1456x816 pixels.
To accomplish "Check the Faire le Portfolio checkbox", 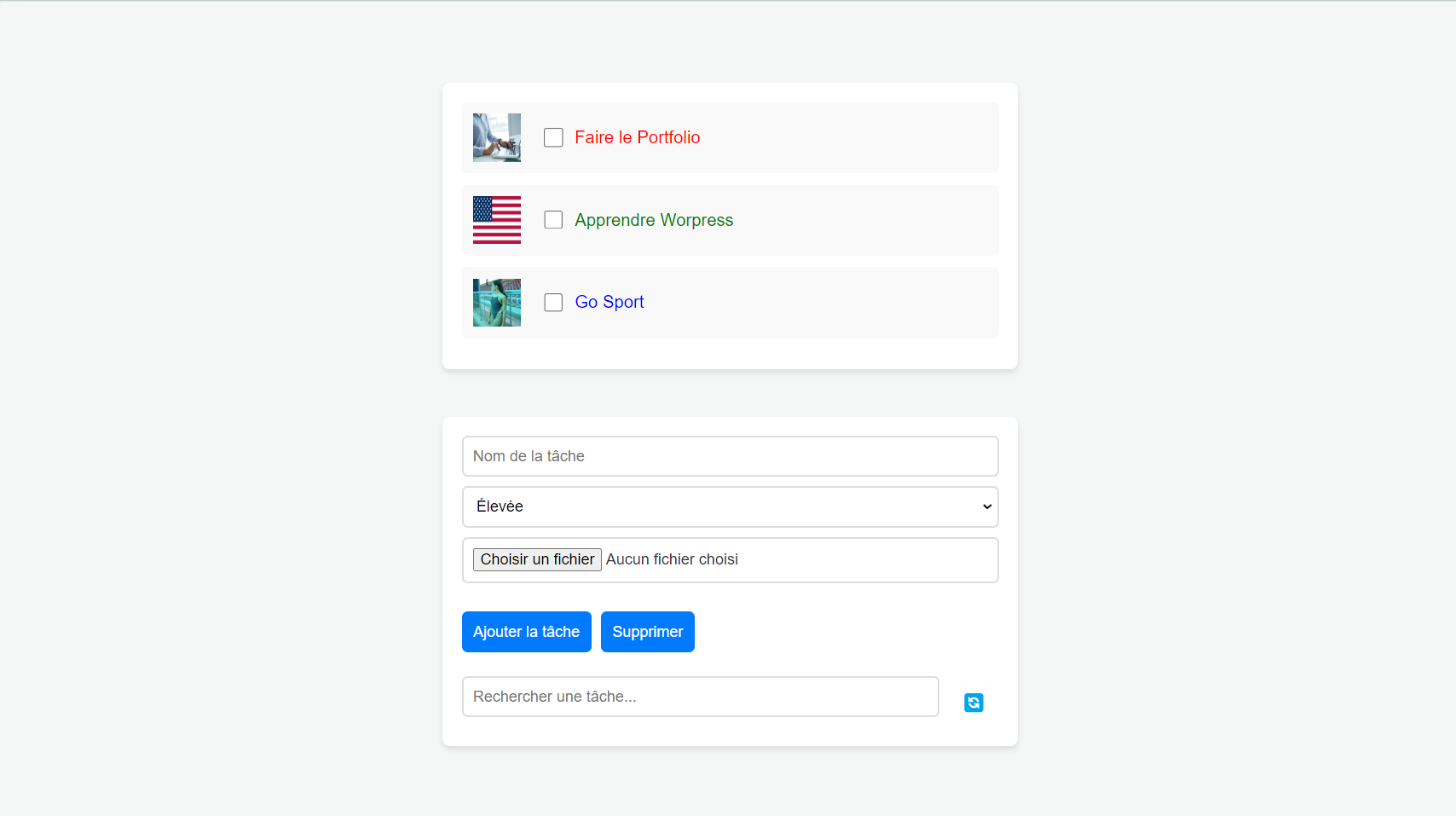I will pyautogui.click(x=553, y=137).
